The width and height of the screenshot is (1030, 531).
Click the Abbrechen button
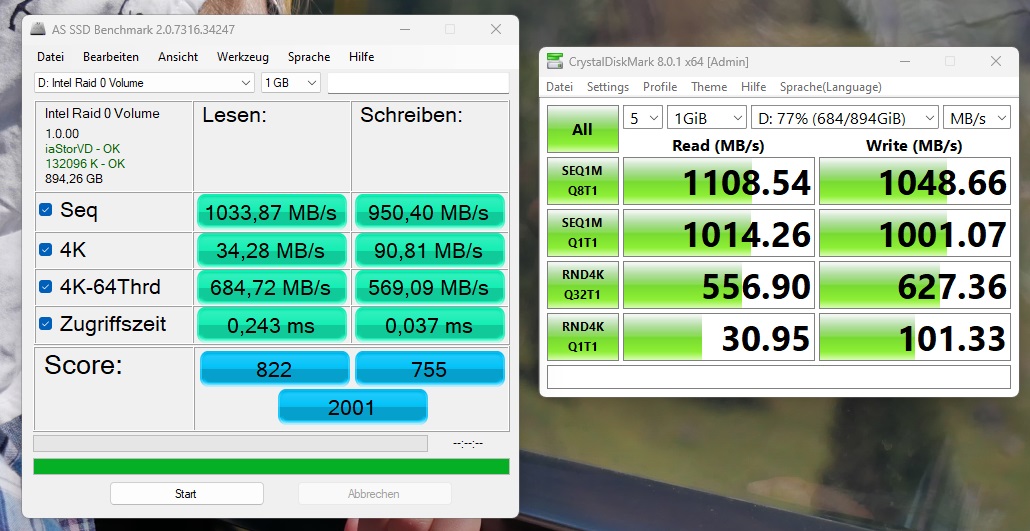[x=374, y=494]
